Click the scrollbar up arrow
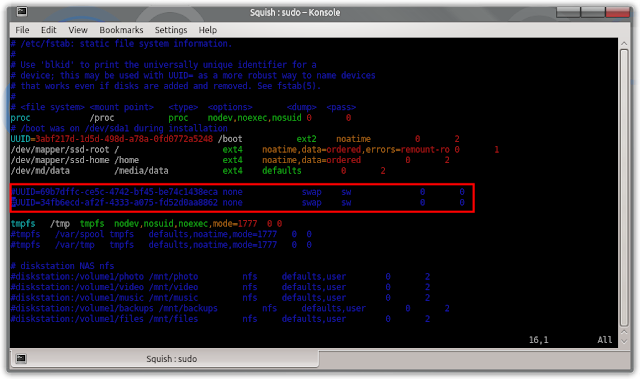640x379 pixels. point(624,43)
